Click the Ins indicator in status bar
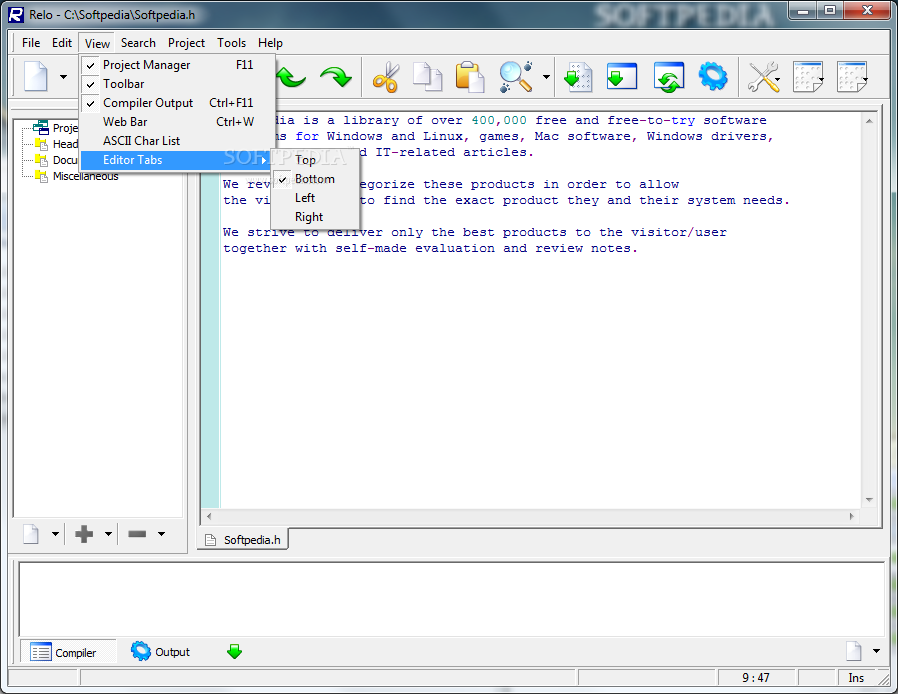This screenshot has width=898, height=694. [x=856, y=678]
